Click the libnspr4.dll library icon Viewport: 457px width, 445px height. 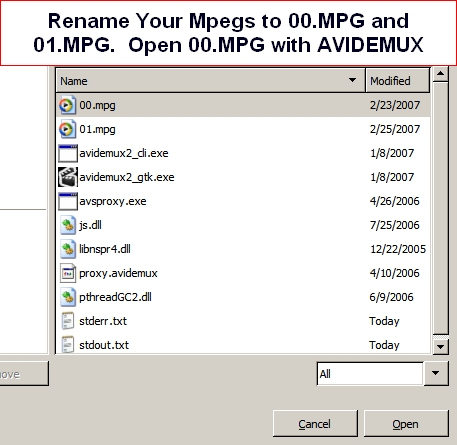[x=68, y=249]
